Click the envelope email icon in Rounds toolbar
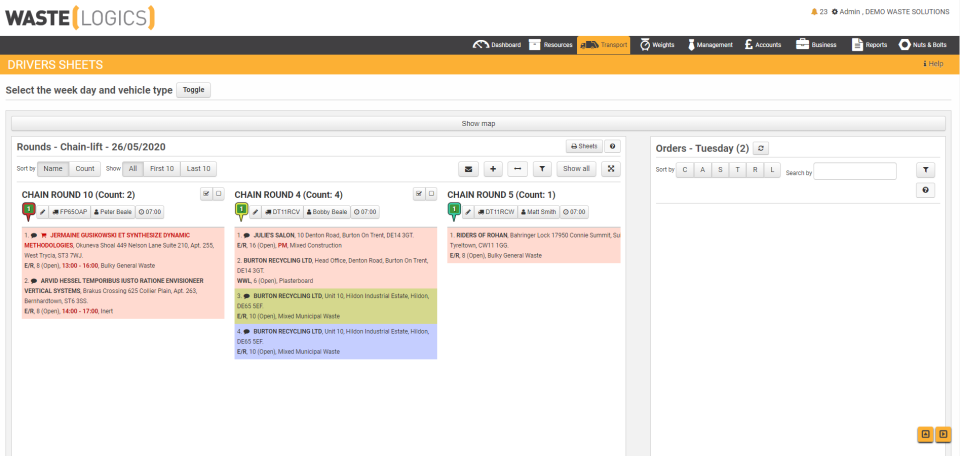This screenshot has width=960, height=456. click(x=468, y=169)
